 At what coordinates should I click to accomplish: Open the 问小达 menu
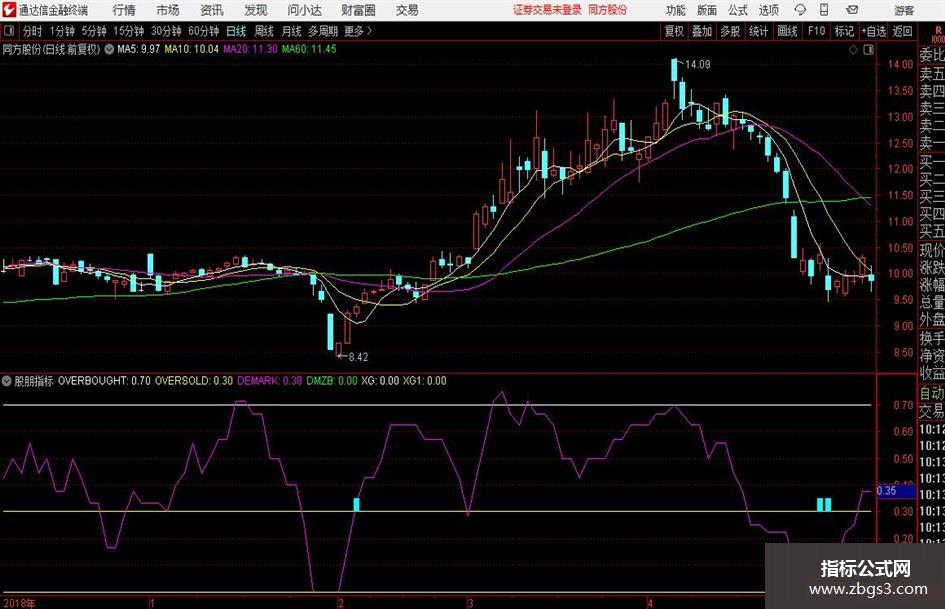[304, 10]
